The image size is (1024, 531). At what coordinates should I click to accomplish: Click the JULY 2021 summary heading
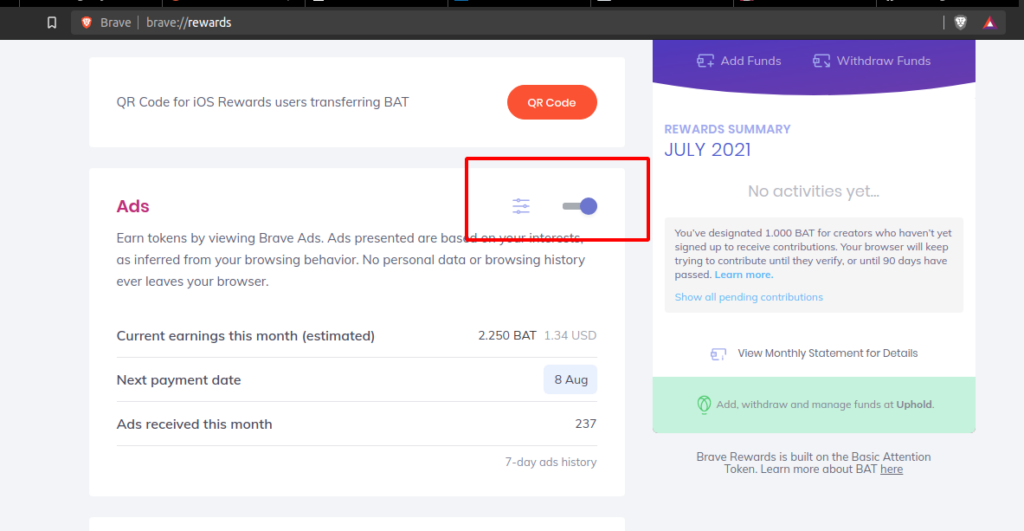pyautogui.click(x=707, y=150)
